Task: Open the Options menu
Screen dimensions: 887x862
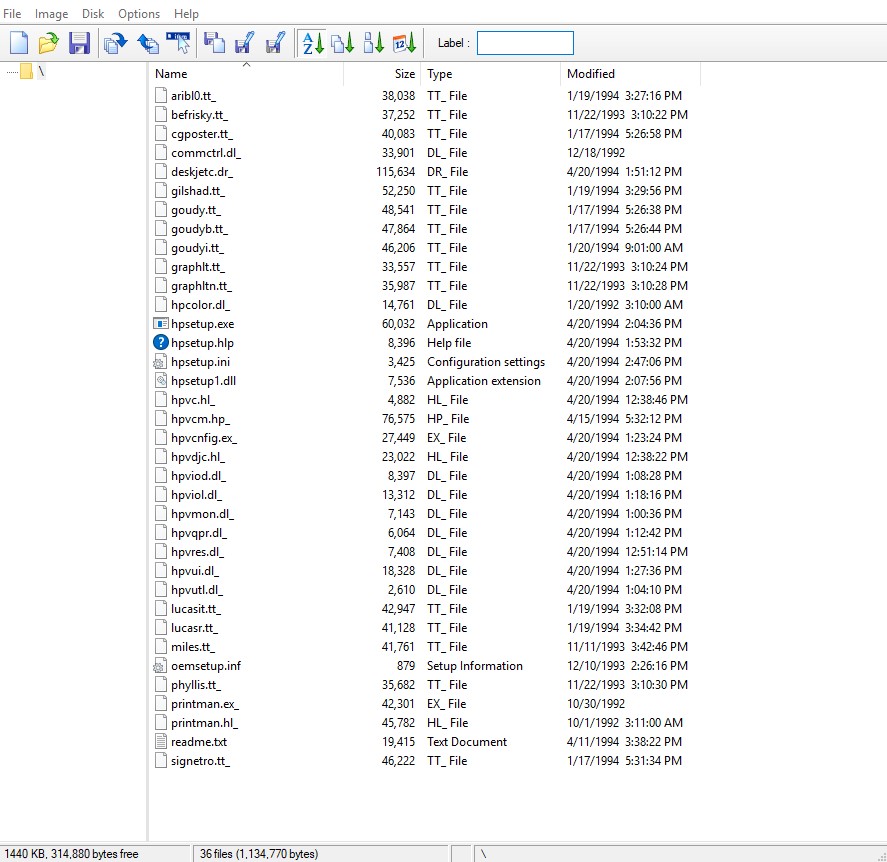Action: [139, 14]
